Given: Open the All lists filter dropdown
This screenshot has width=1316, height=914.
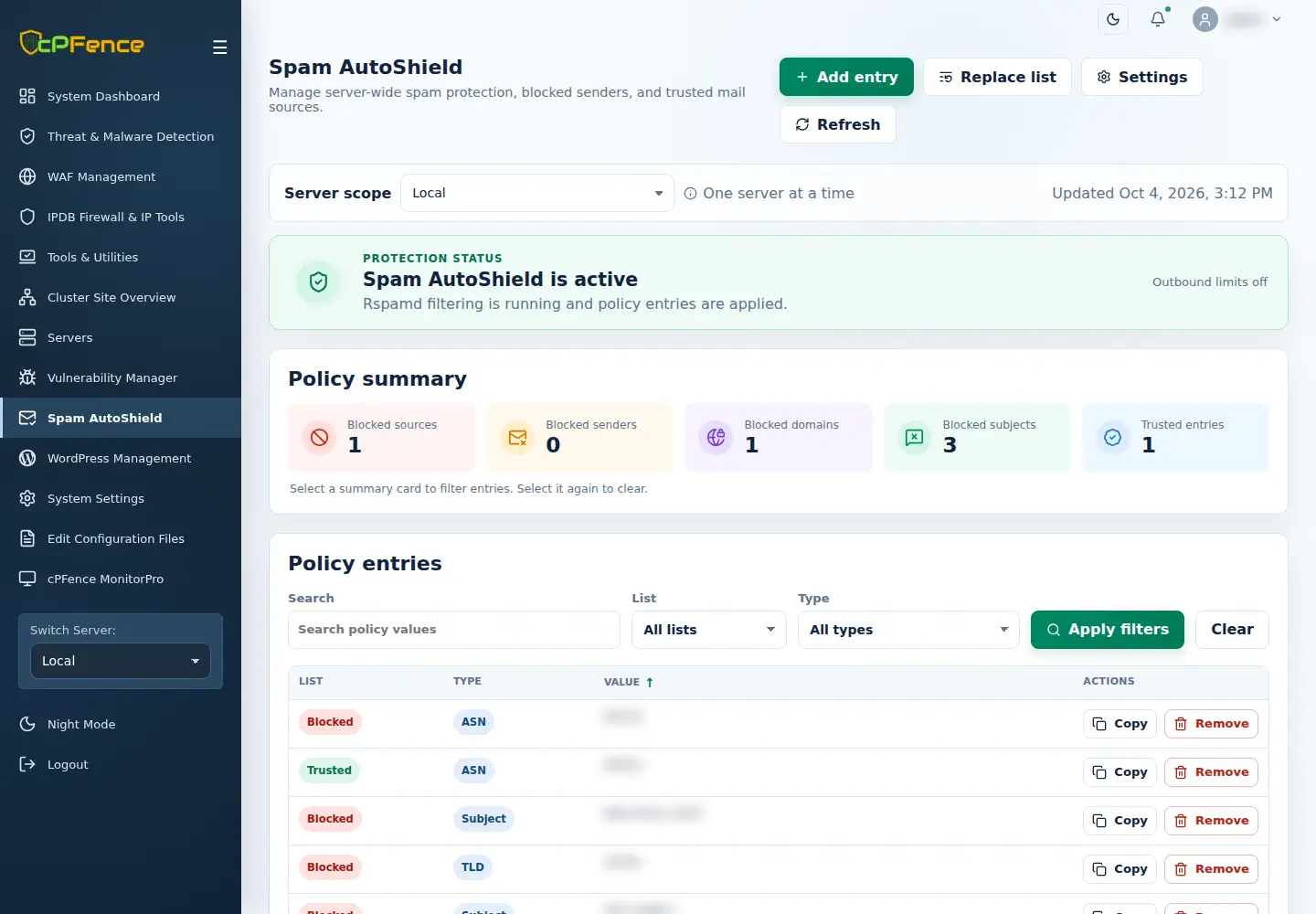Looking at the screenshot, I should [709, 630].
